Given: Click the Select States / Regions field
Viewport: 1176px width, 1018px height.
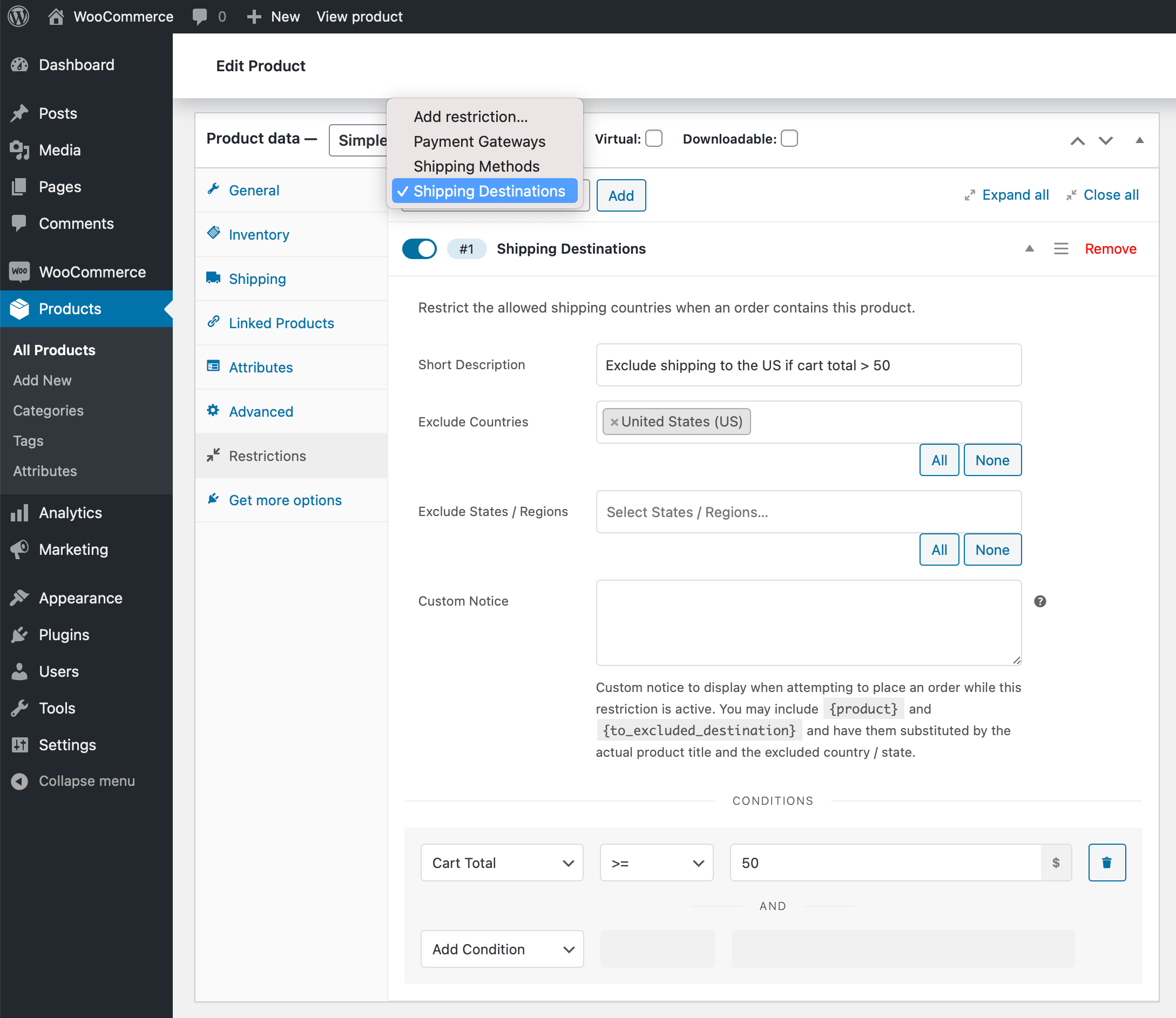Looking at the screenshot, I should pos(808,512).
